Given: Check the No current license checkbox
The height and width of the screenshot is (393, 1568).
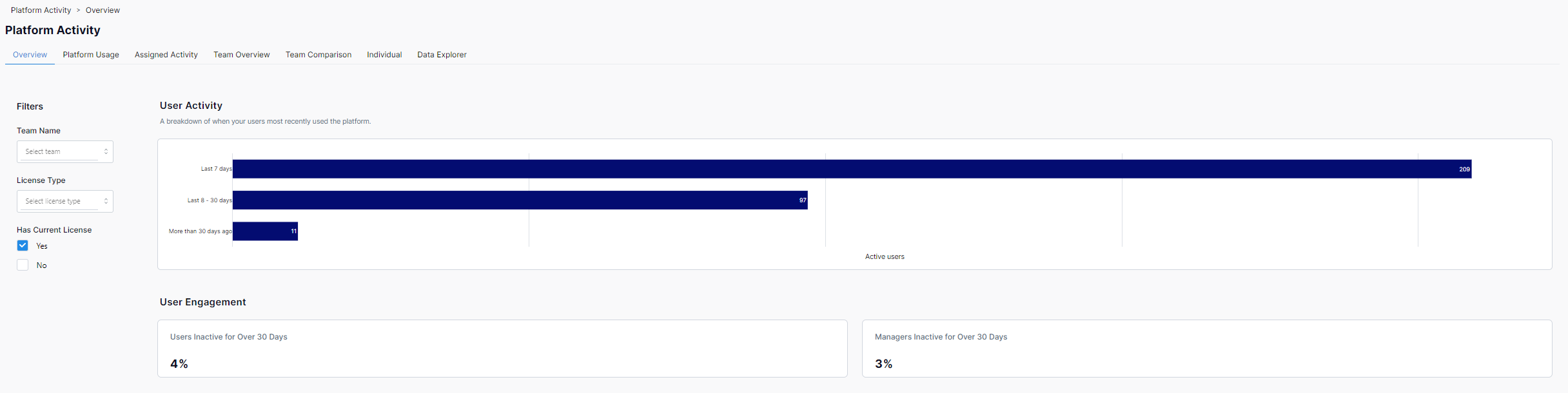Looking at the screenshot, I should pos(23,265).
